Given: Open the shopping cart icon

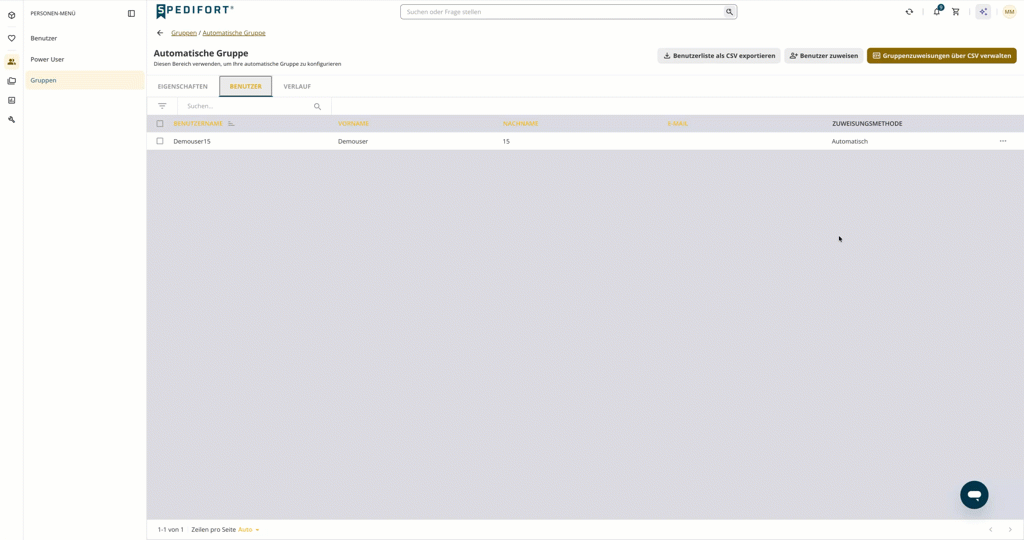Looking at the screenshot, I should 955,12.
